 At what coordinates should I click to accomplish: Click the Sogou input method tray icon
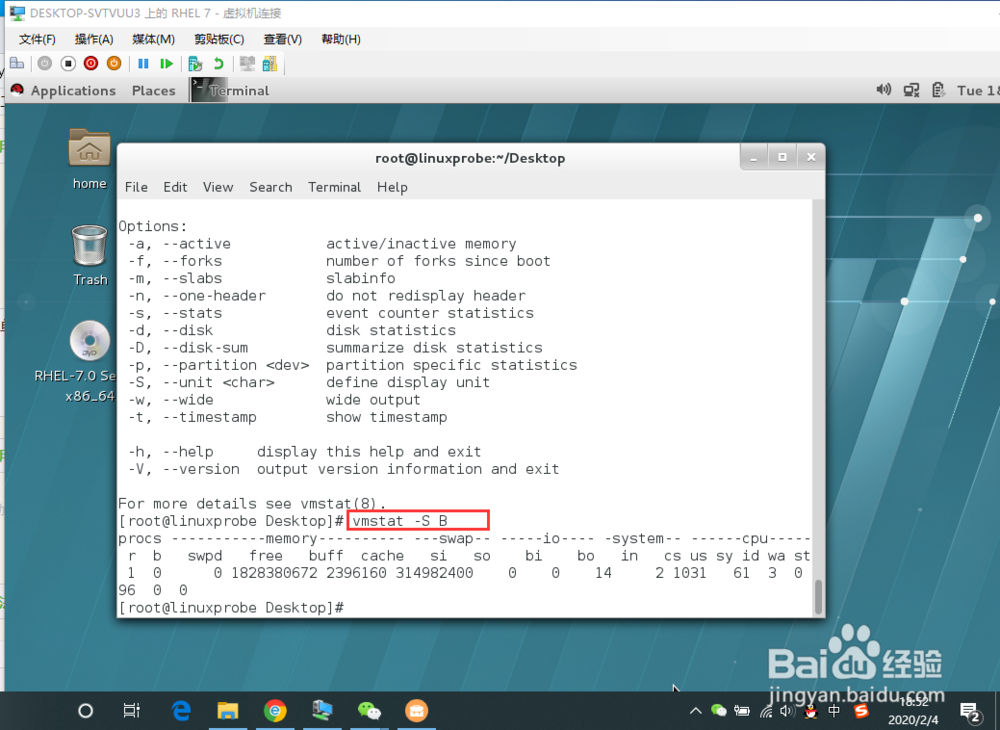point(862,710)
